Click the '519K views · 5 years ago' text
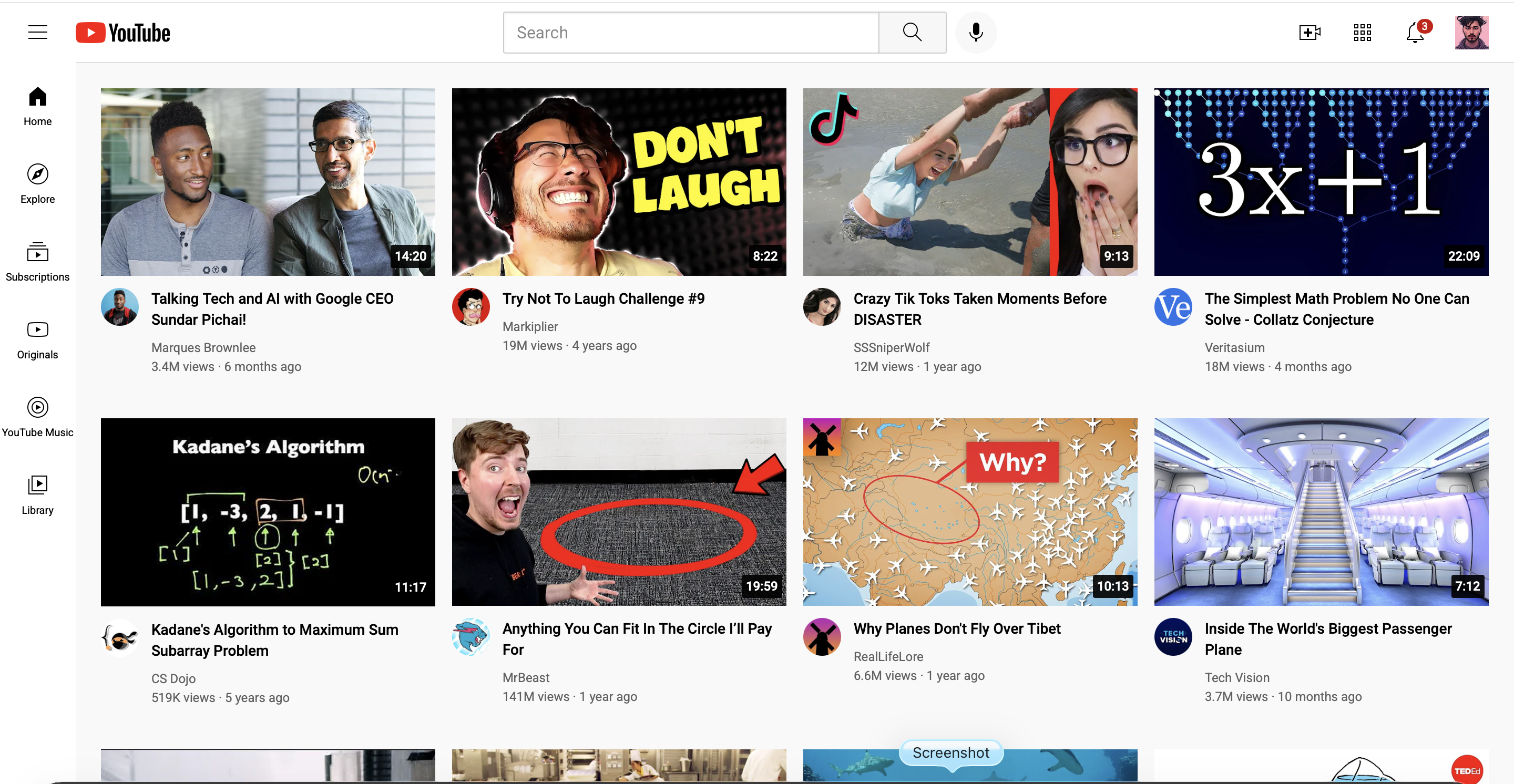This screenshot has width=1514, height=784. coord(220,697)
